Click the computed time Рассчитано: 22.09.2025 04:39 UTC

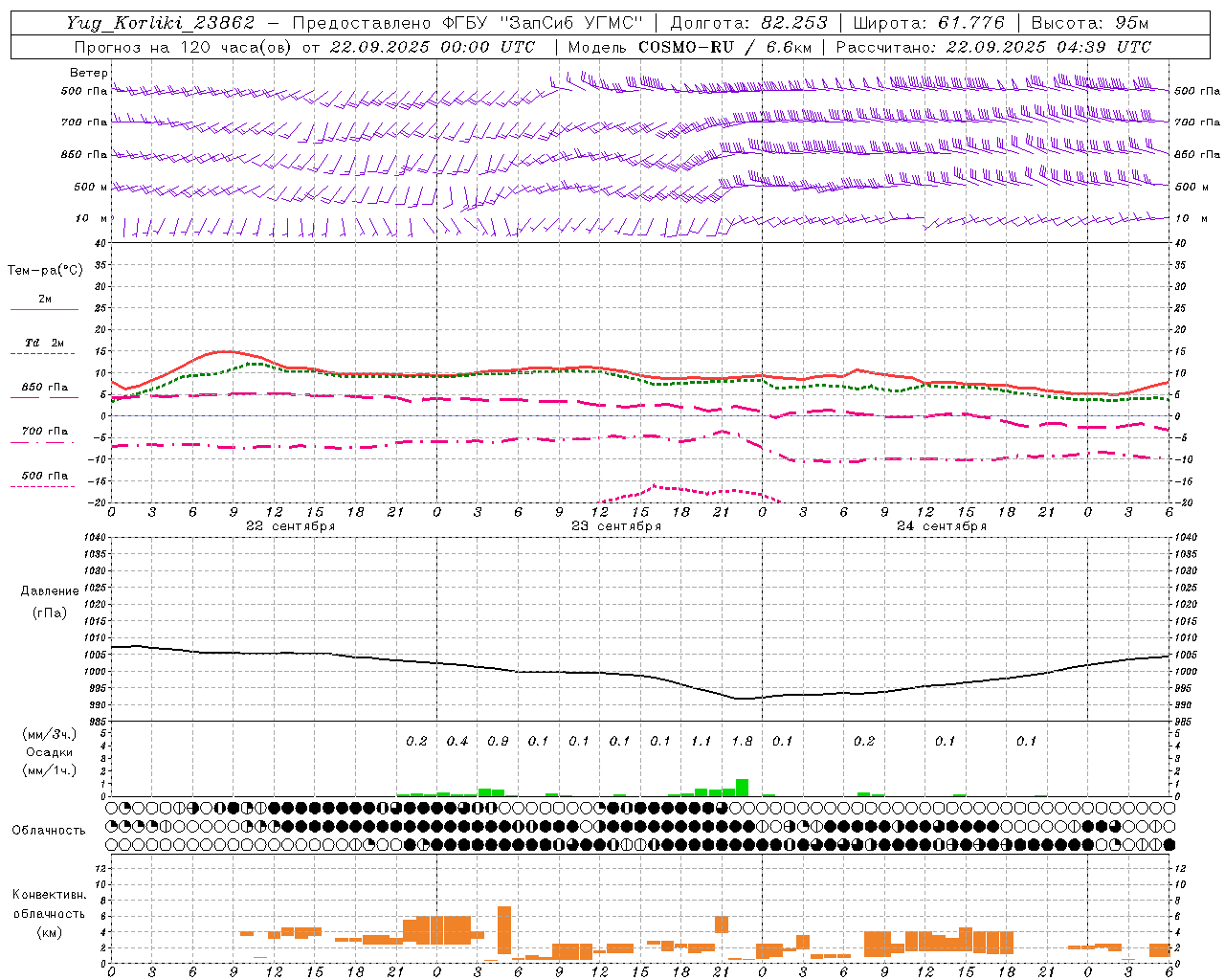993,47
